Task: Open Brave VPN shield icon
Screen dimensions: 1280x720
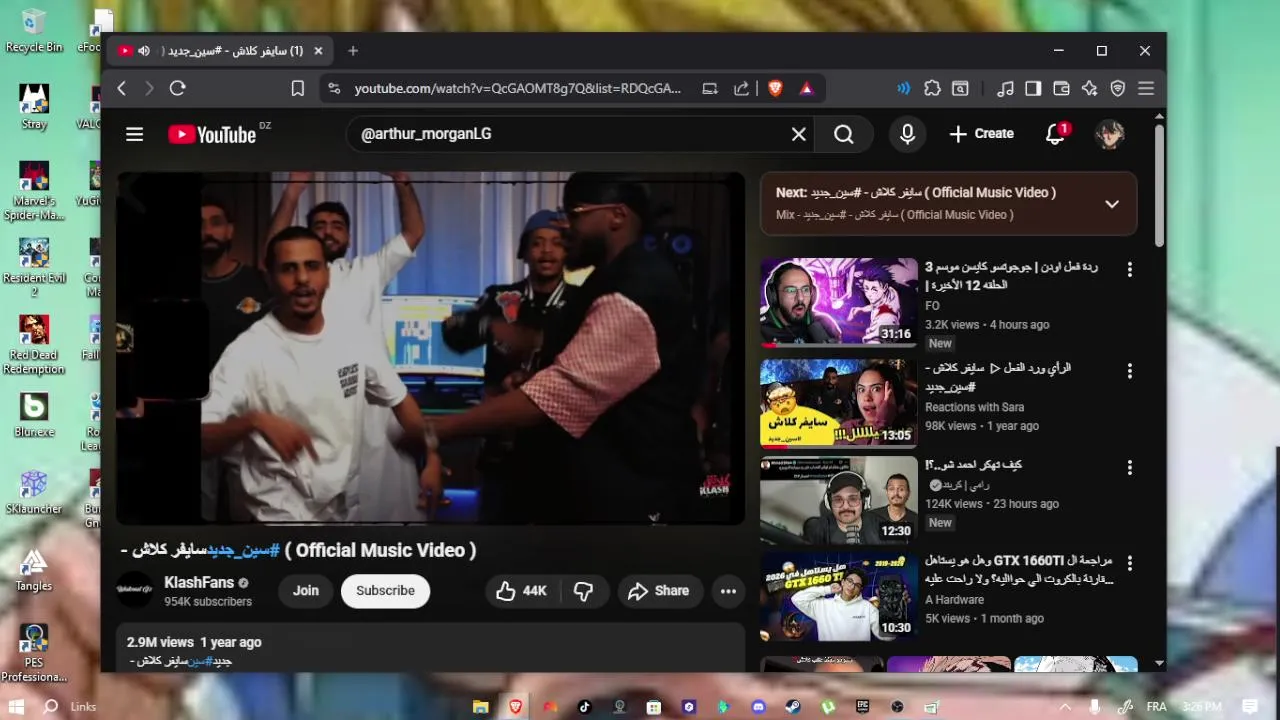Action: 1118,88
